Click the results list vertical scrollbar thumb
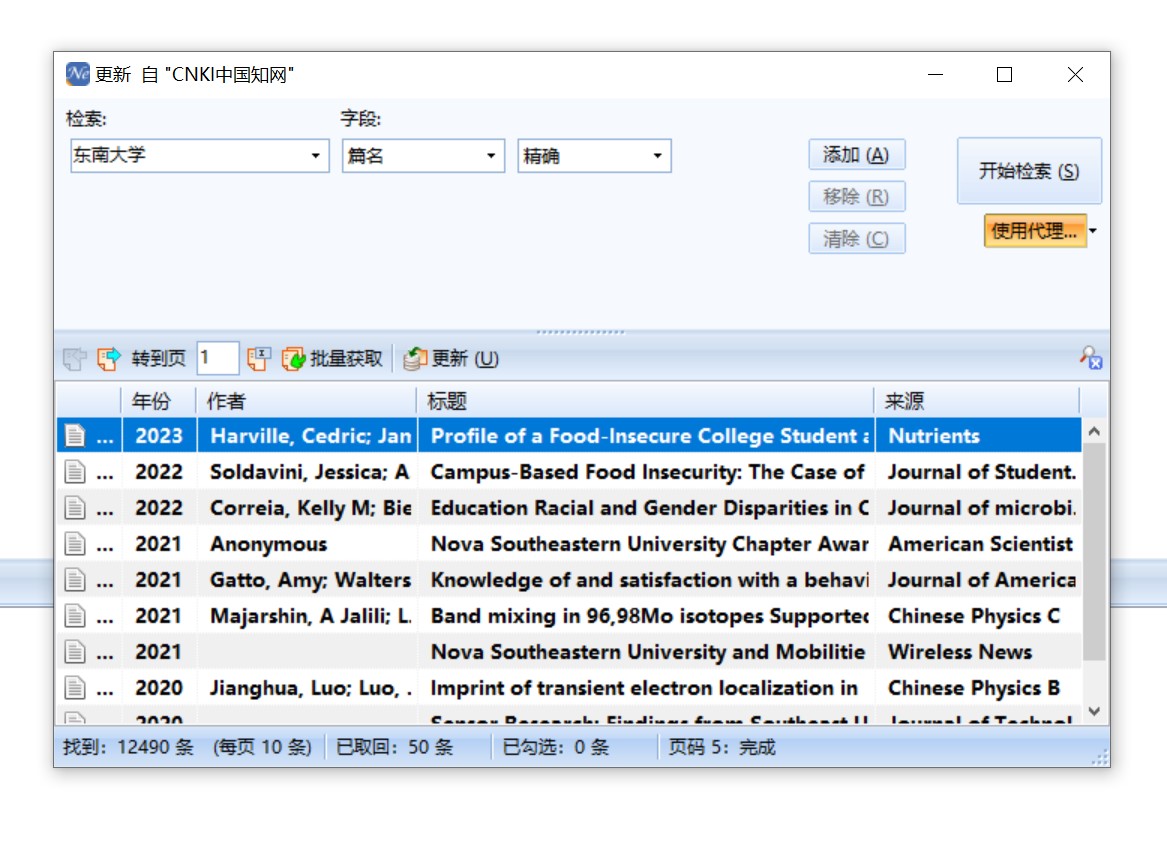 [1093, 552]
